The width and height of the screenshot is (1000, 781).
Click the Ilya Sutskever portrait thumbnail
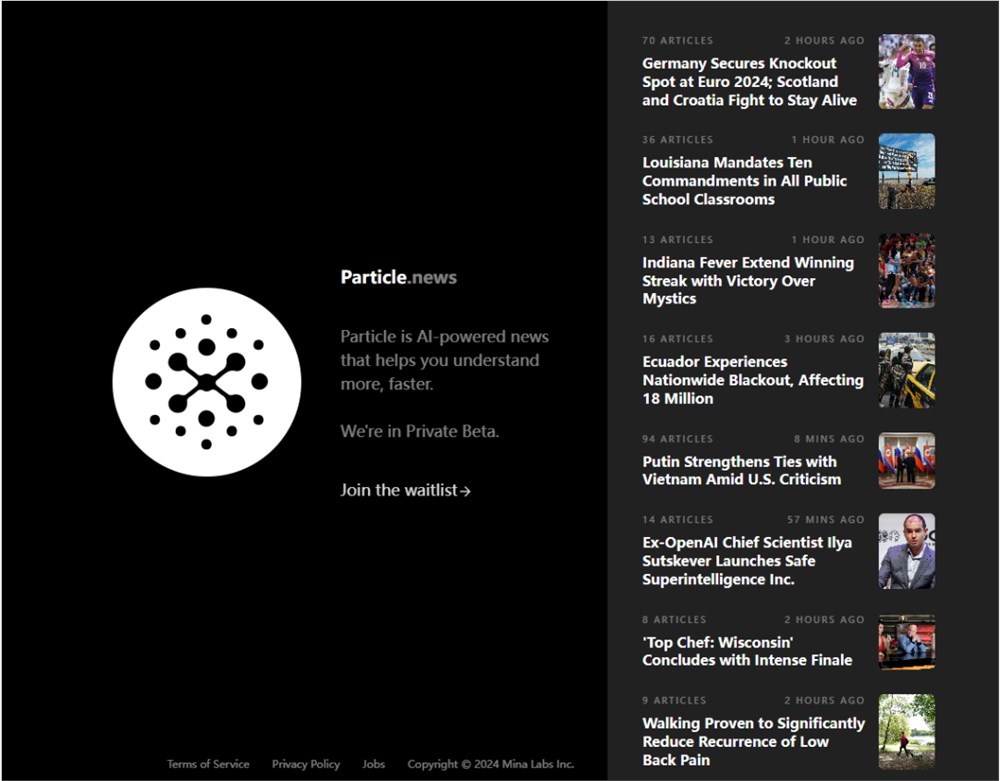pos(906,551)
